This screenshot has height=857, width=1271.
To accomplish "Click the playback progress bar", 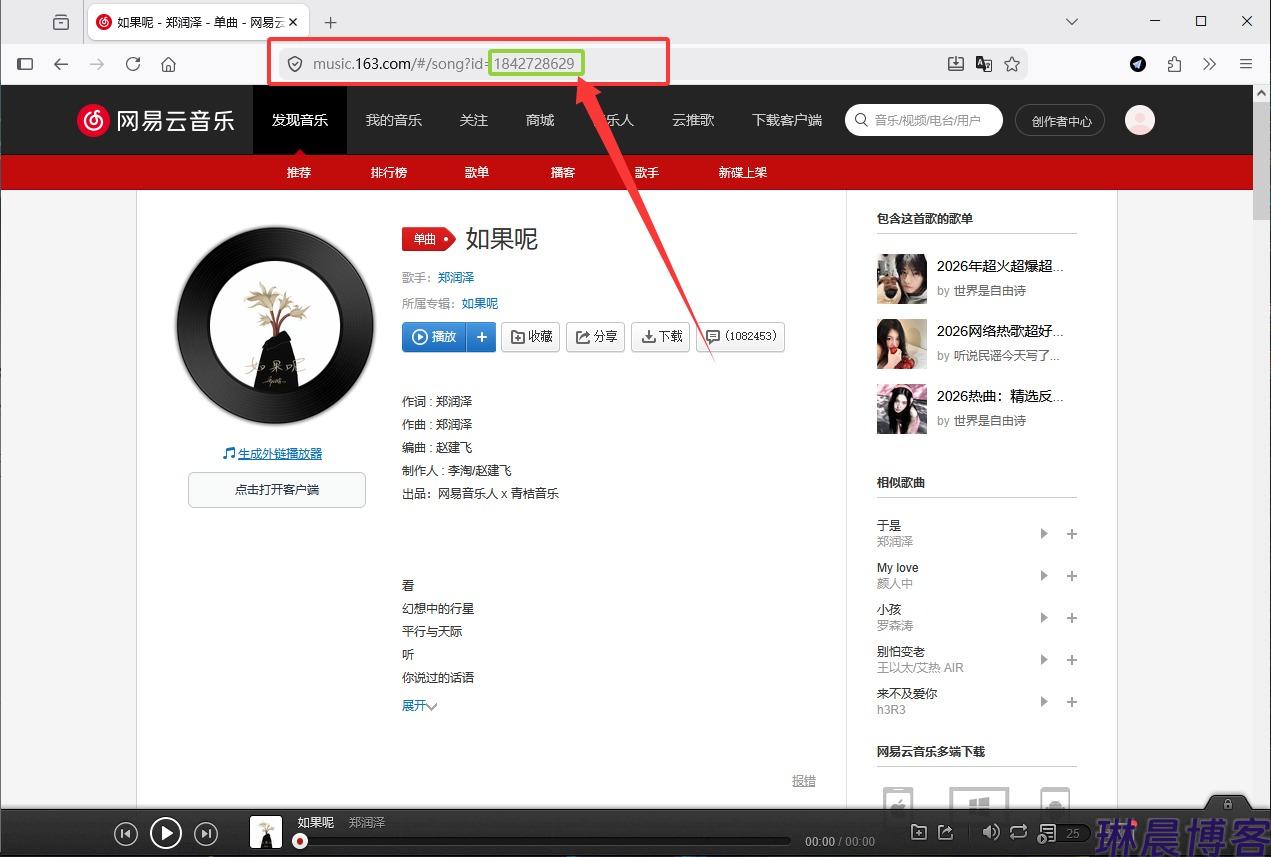I will click(x=540, y=841).
